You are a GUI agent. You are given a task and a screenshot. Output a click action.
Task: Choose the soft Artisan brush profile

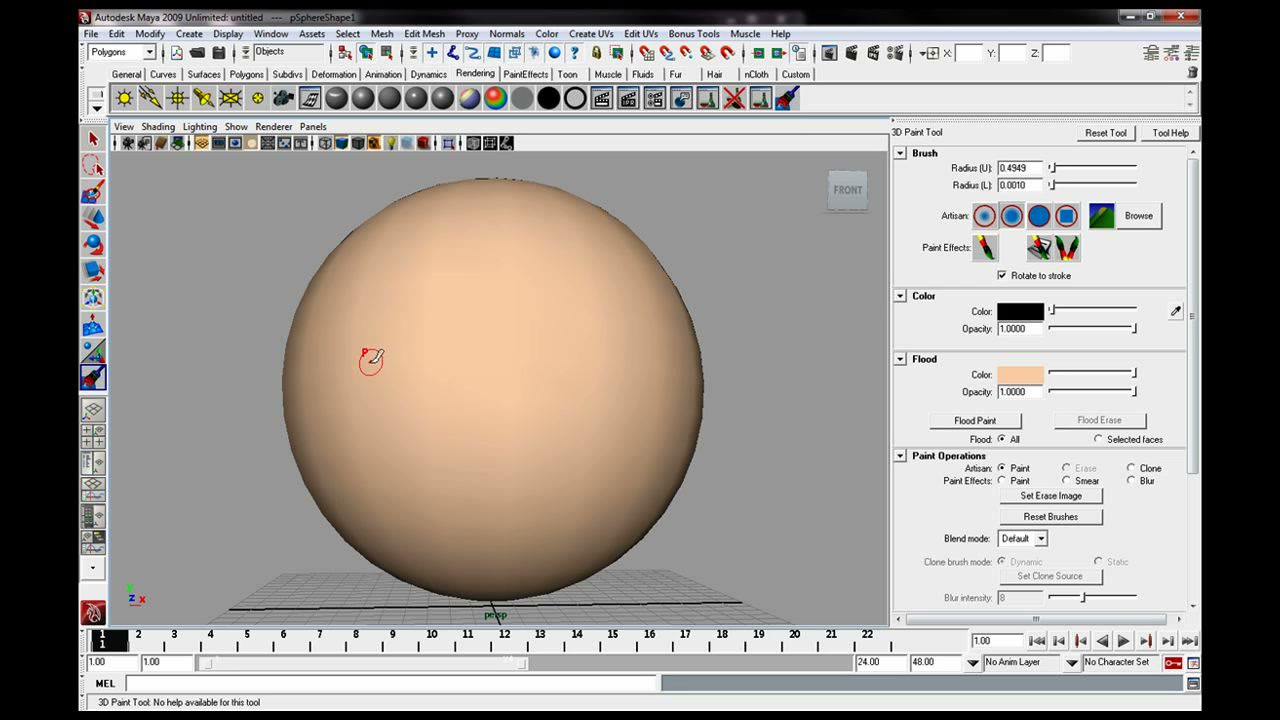click(x=1012, y=216)
